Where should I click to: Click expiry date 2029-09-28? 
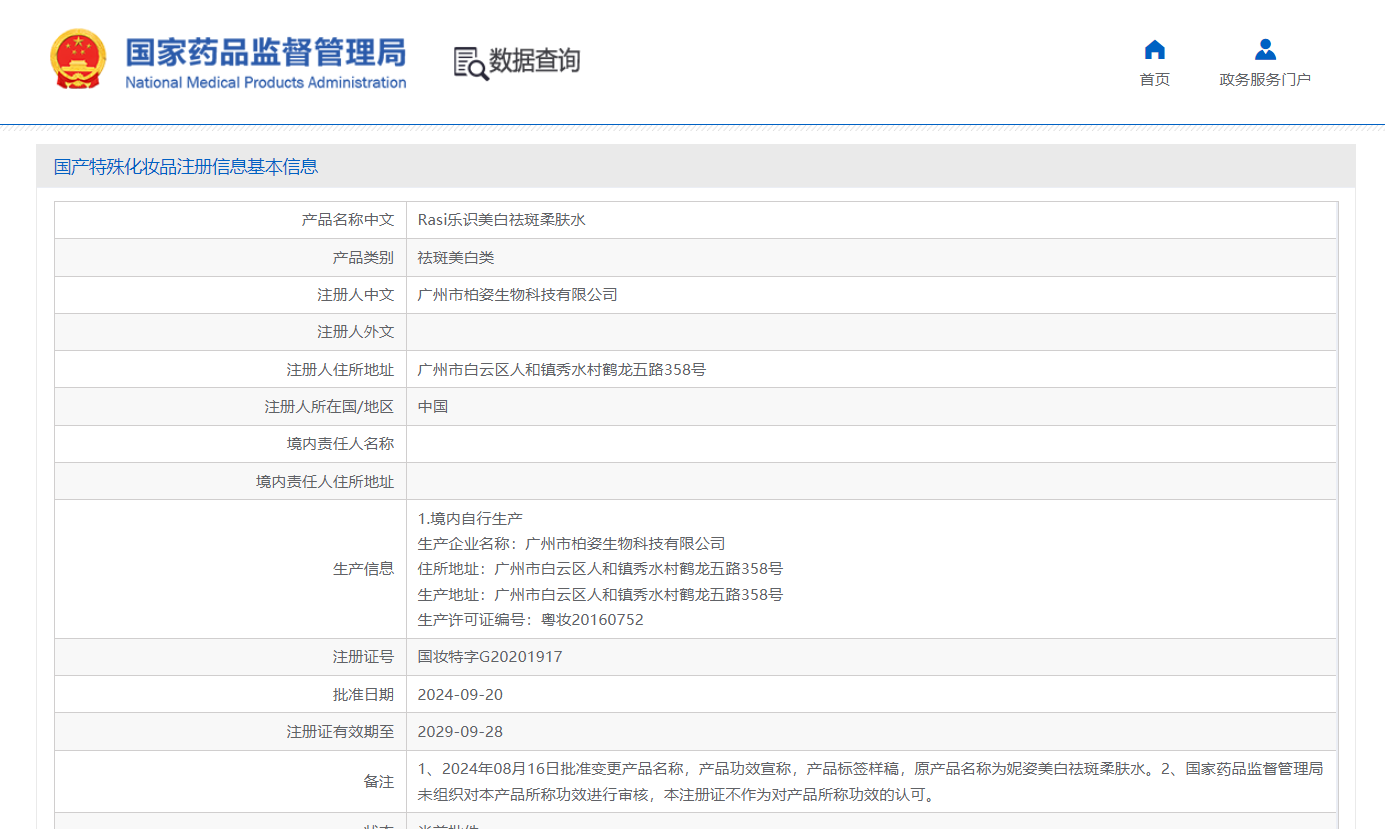460,732
